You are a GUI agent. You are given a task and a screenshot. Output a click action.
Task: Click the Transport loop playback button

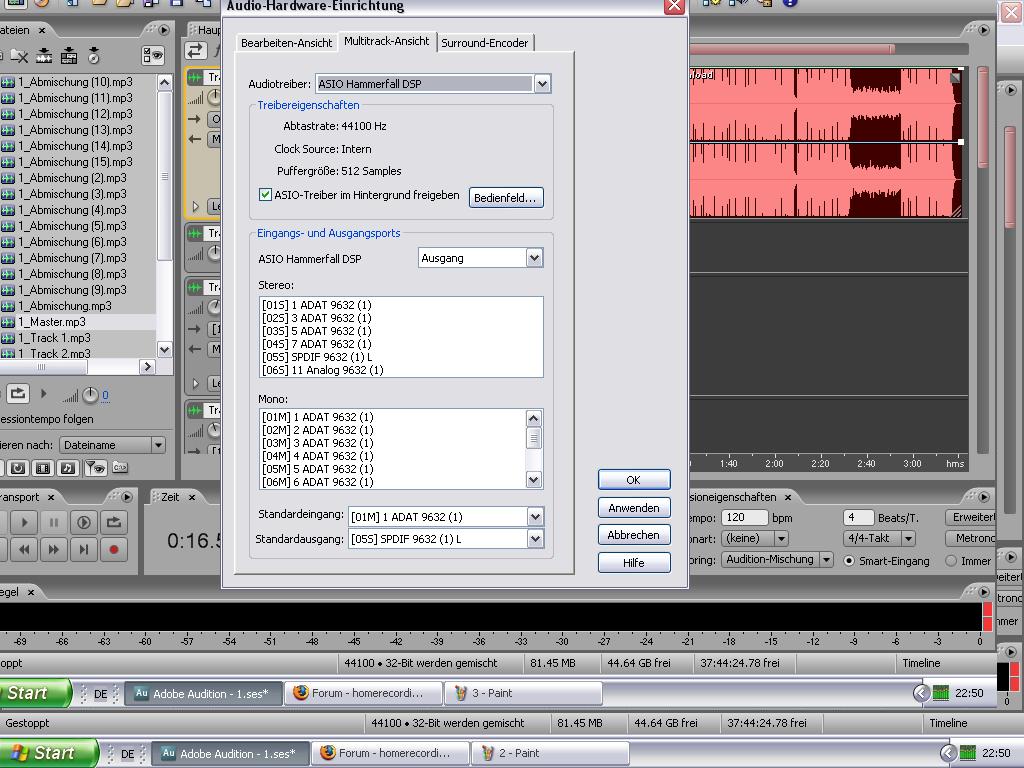(x=114, y=522)
